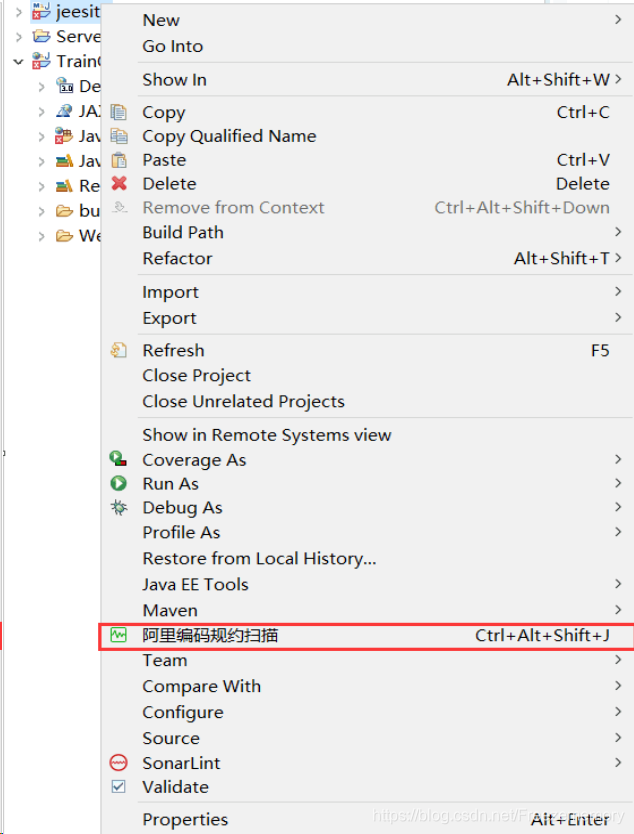Click the Paste clipboard icon

pos(119,160)
